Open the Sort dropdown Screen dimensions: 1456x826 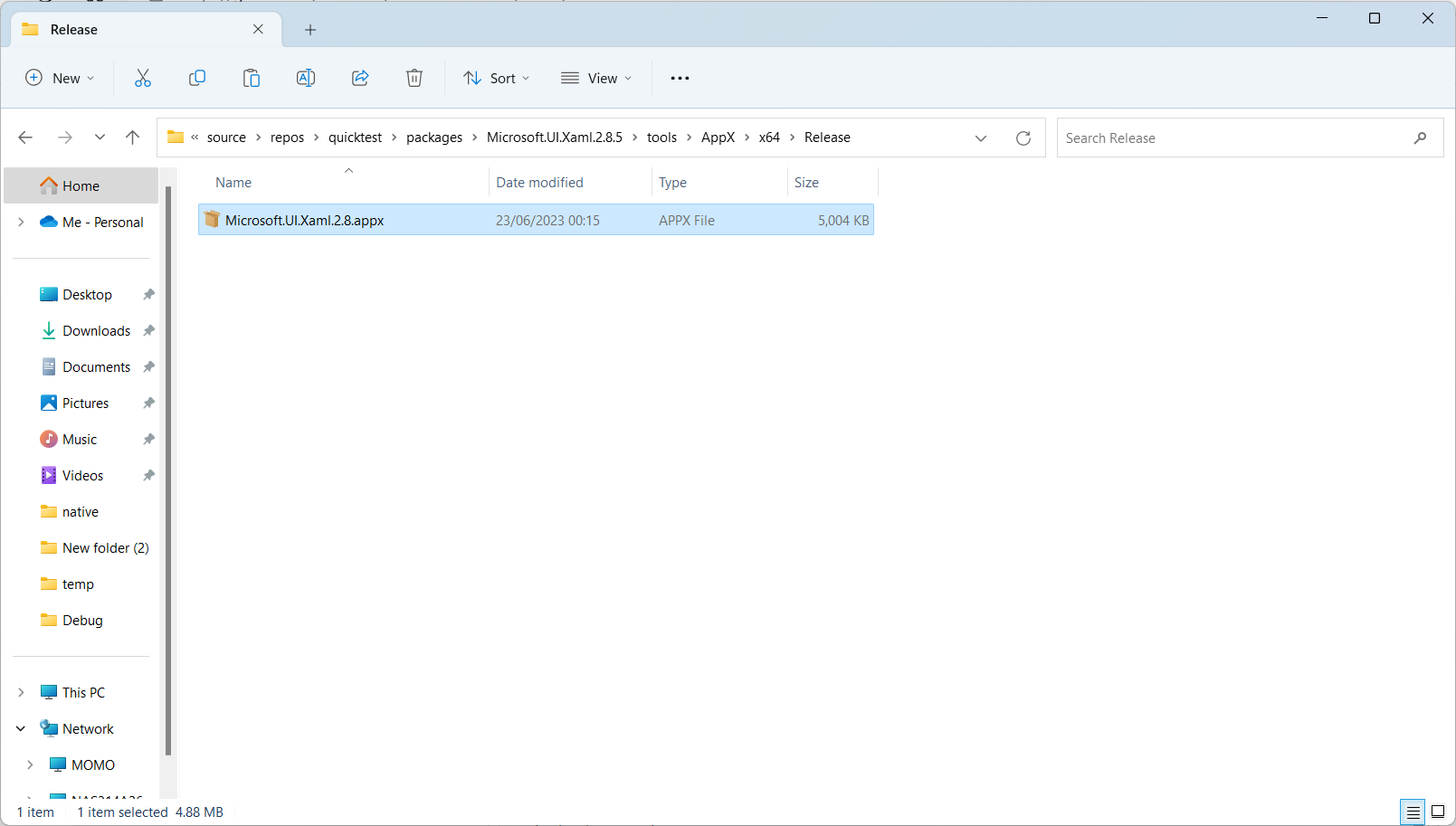496,78
